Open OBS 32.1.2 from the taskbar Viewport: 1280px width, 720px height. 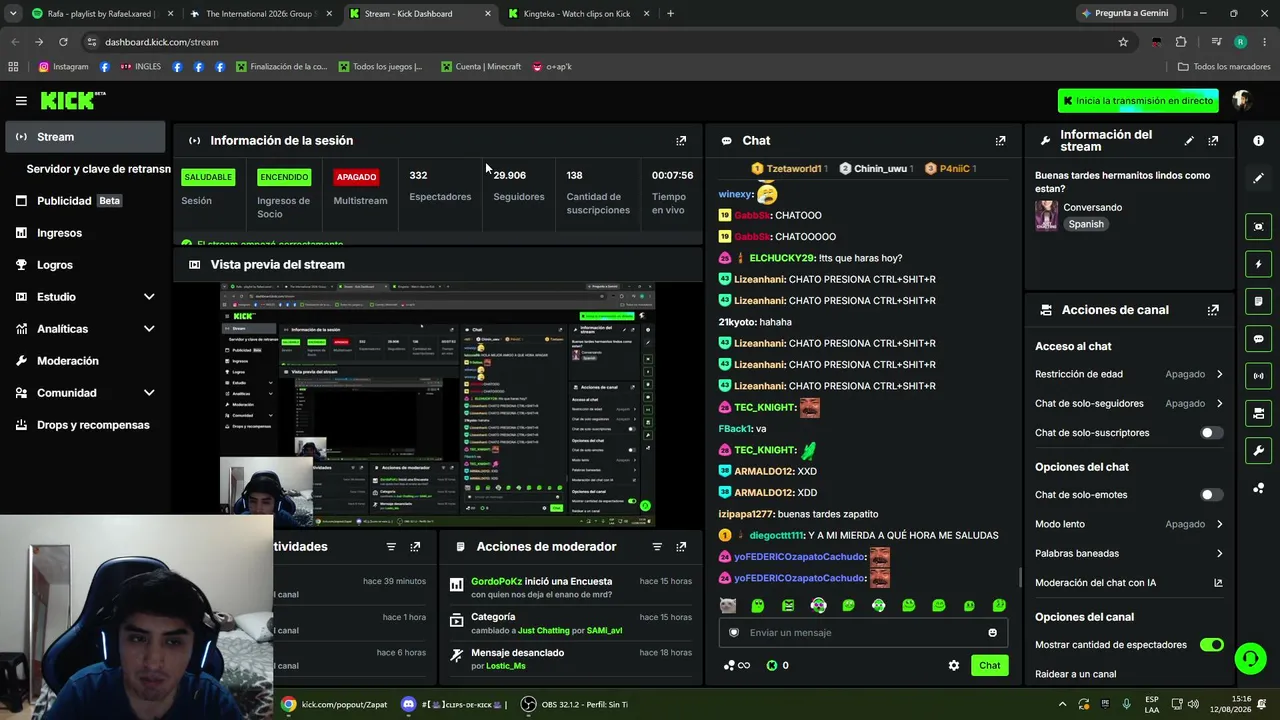coord(575,704)
